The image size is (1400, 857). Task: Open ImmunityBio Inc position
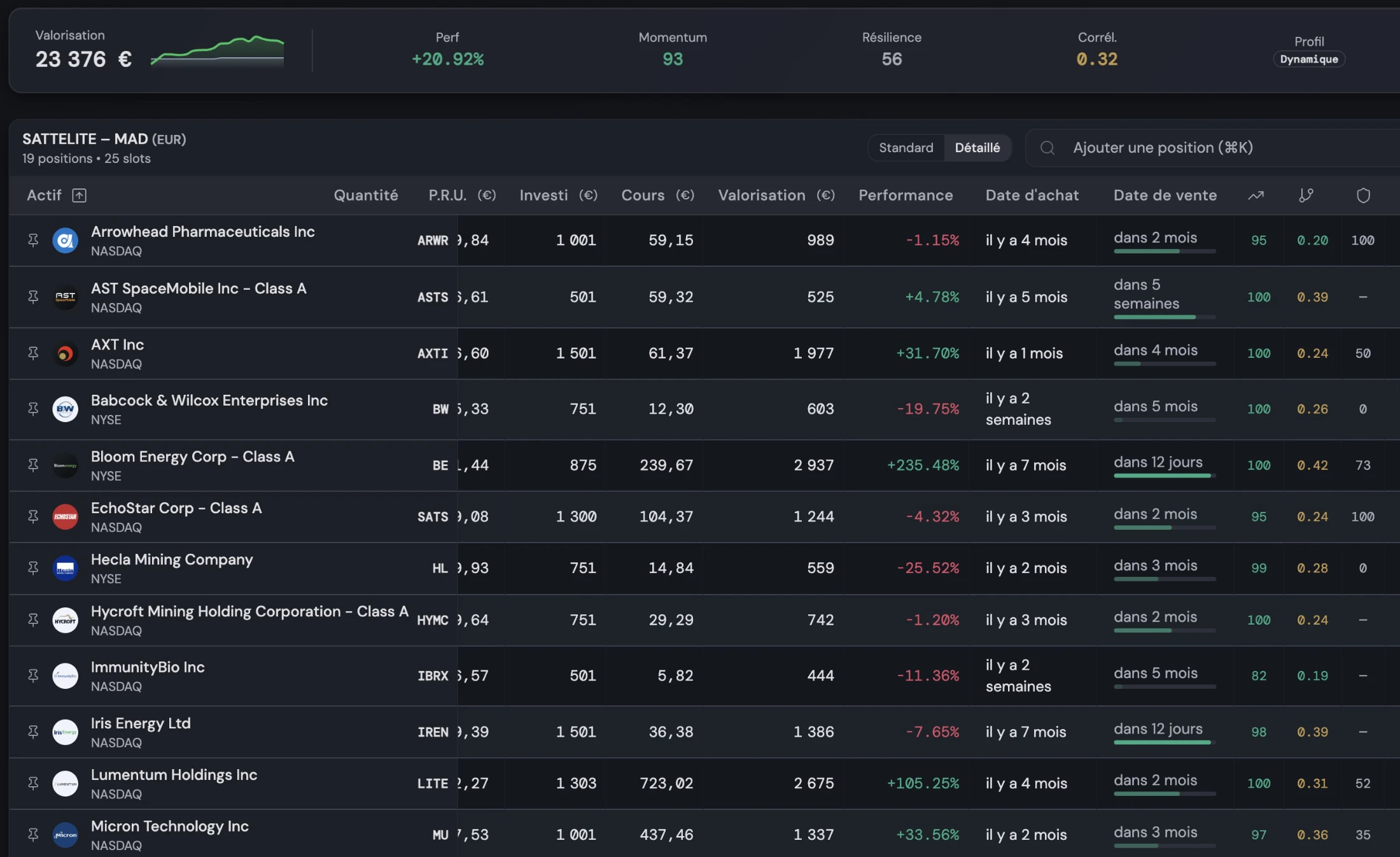click(x=148, y=667)
